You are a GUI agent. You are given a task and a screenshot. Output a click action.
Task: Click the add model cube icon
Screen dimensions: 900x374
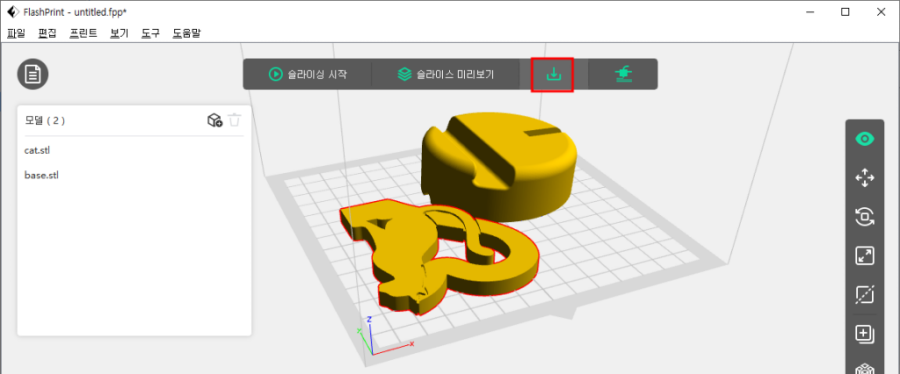[x=215, y=120]
